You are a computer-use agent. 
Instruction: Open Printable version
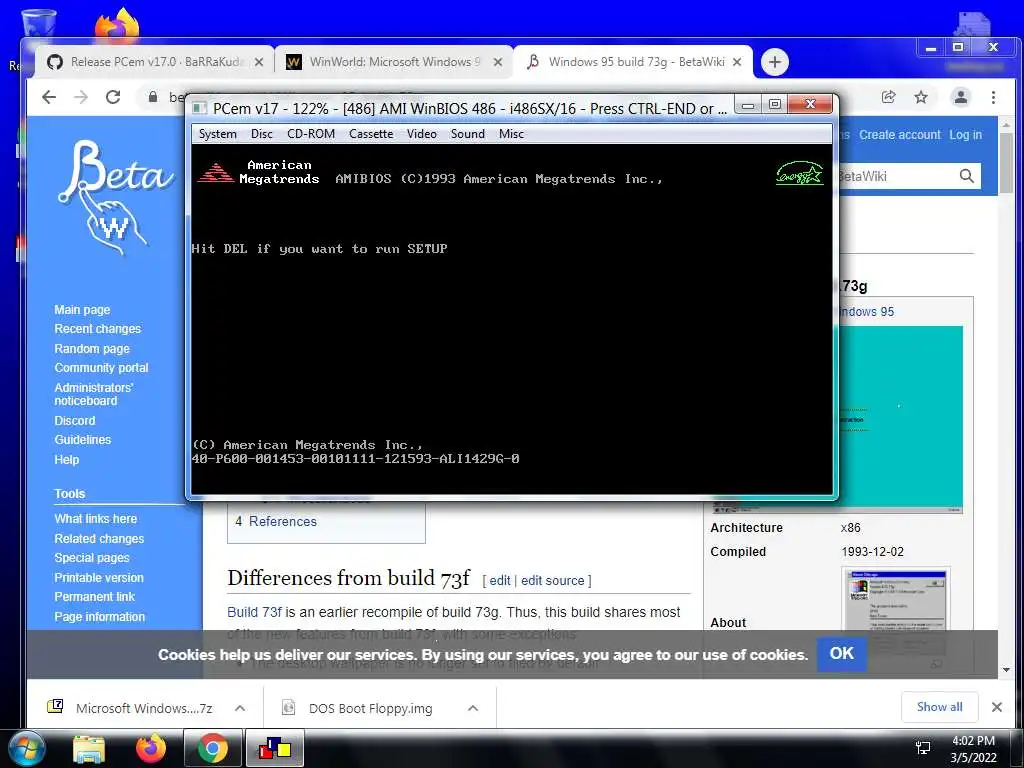99,577
